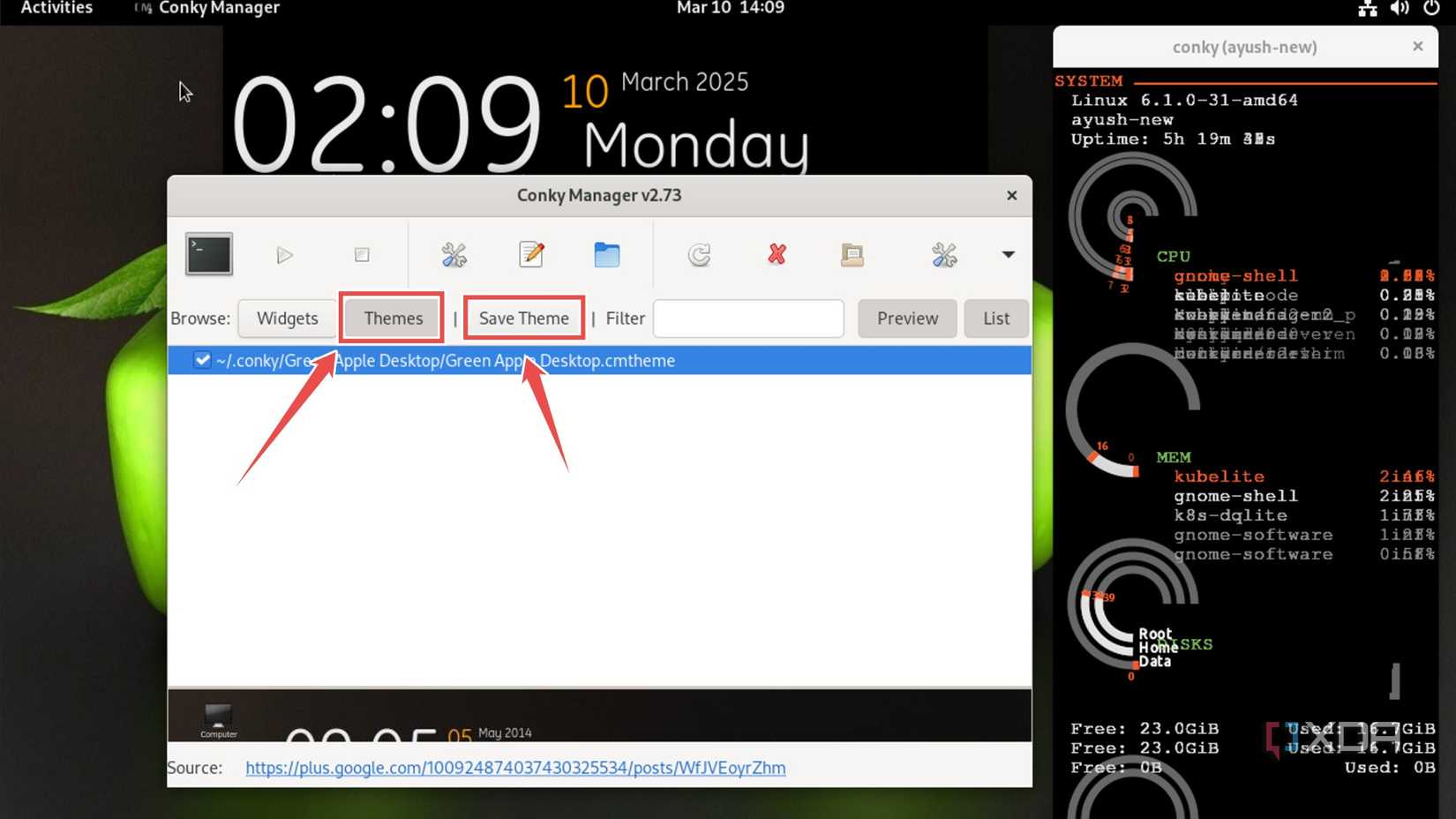Click the Save Theme button
The height and width of the screenshot is (819, 1456).
tap(523, 319)
